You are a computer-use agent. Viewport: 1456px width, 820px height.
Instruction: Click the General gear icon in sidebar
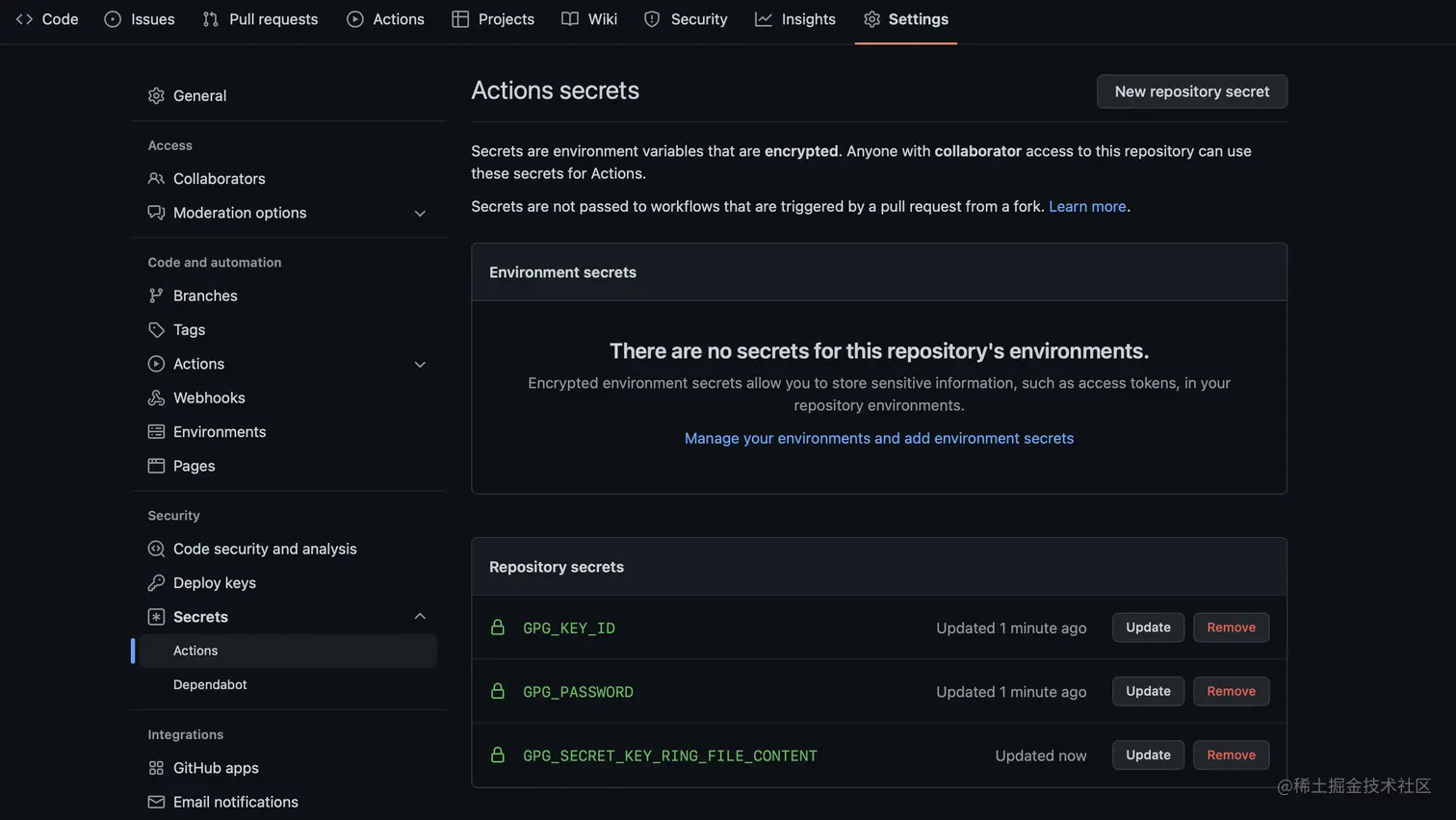(156, 96)
